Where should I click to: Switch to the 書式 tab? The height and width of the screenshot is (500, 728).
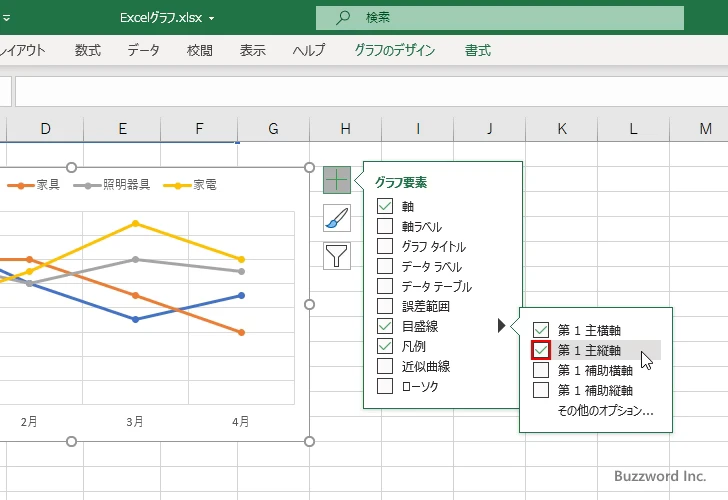pos(478,50)
